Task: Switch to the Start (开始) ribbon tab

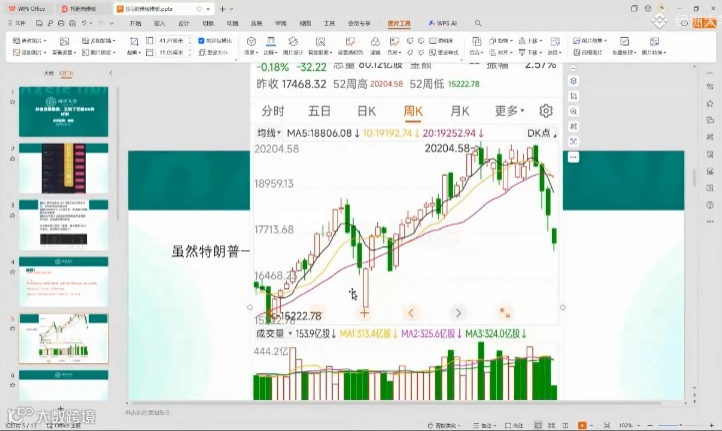Action: point(135,23)
